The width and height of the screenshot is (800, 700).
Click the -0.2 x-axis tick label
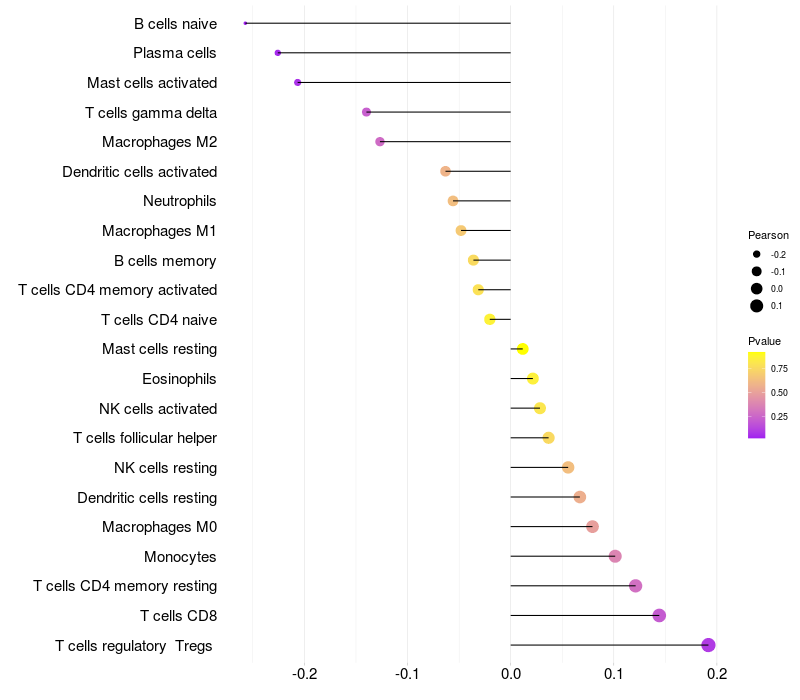pos(305,674)
